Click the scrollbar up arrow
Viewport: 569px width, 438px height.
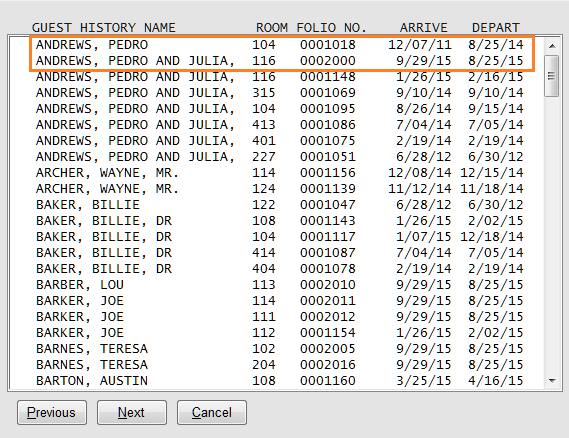552,46
